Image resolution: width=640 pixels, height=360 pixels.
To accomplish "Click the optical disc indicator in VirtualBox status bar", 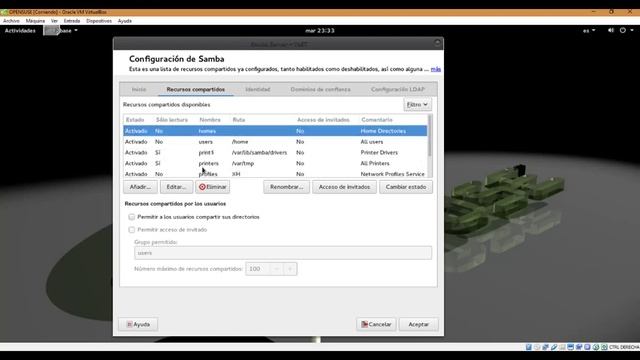I will tap(537, 347).
